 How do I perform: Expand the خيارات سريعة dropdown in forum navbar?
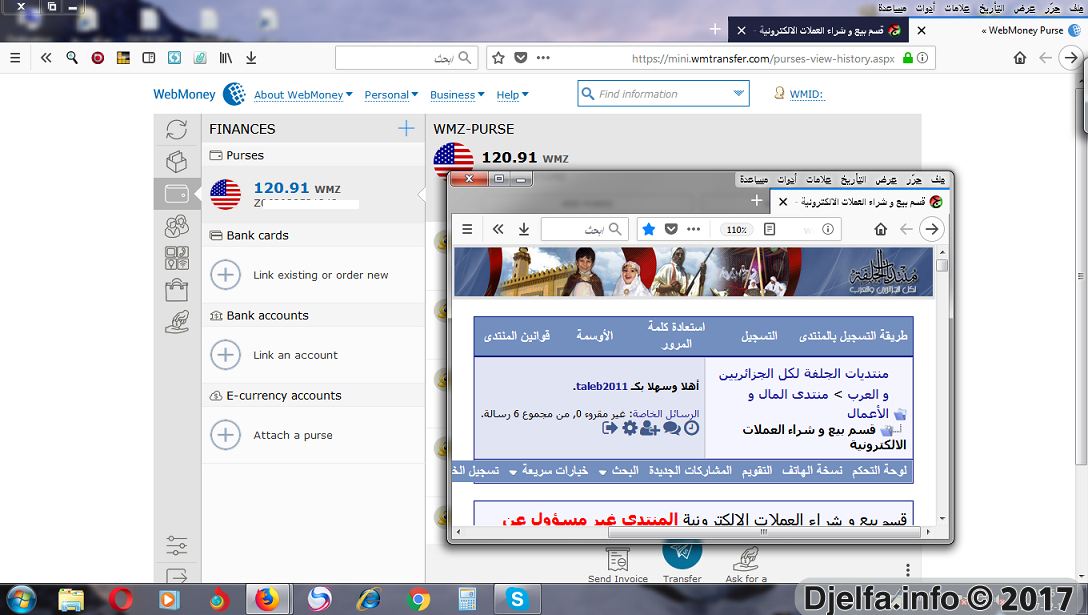coord(548,471)
